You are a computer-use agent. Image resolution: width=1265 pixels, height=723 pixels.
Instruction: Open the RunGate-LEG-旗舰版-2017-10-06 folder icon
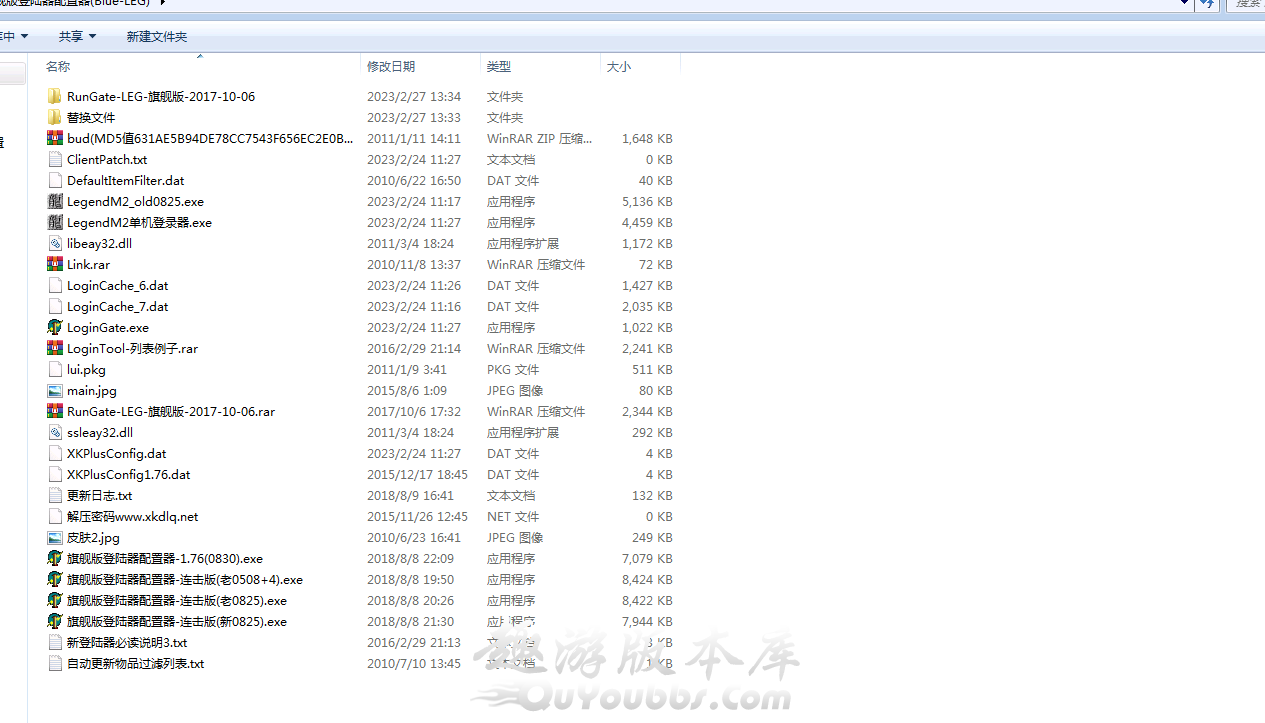coord(55,97)
